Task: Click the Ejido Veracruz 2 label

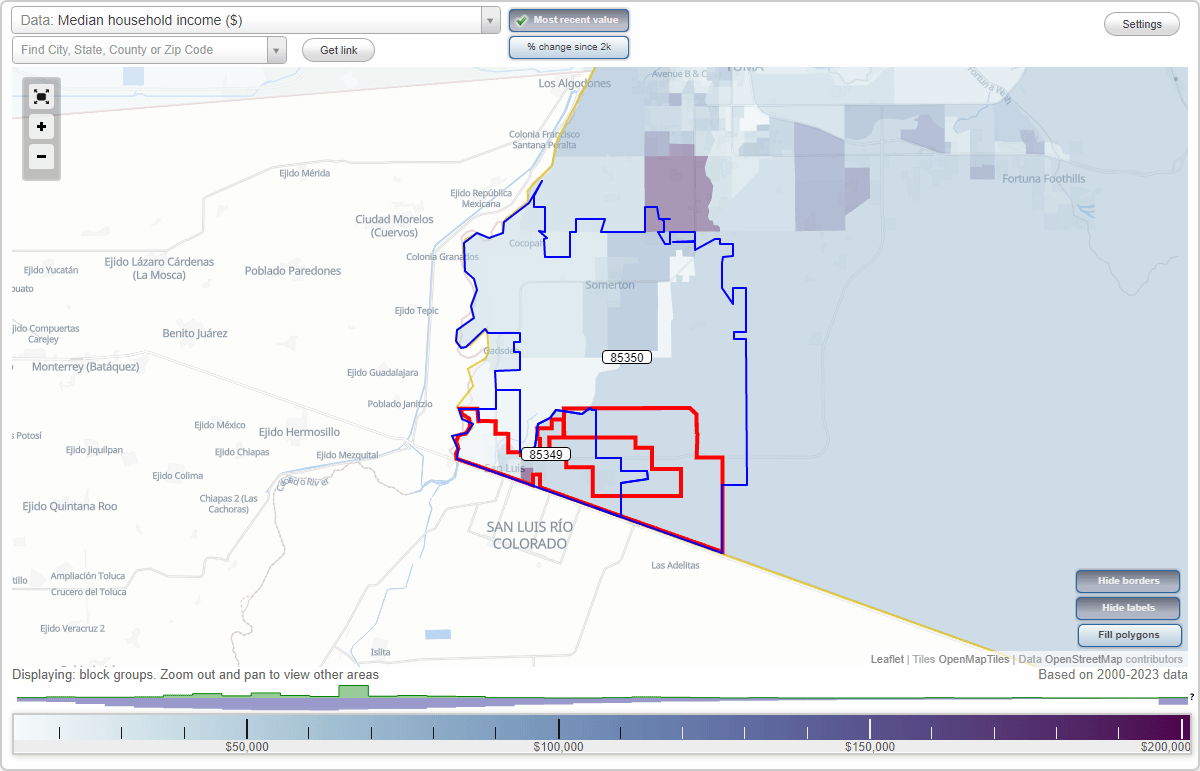Action: tap(72, 629)
